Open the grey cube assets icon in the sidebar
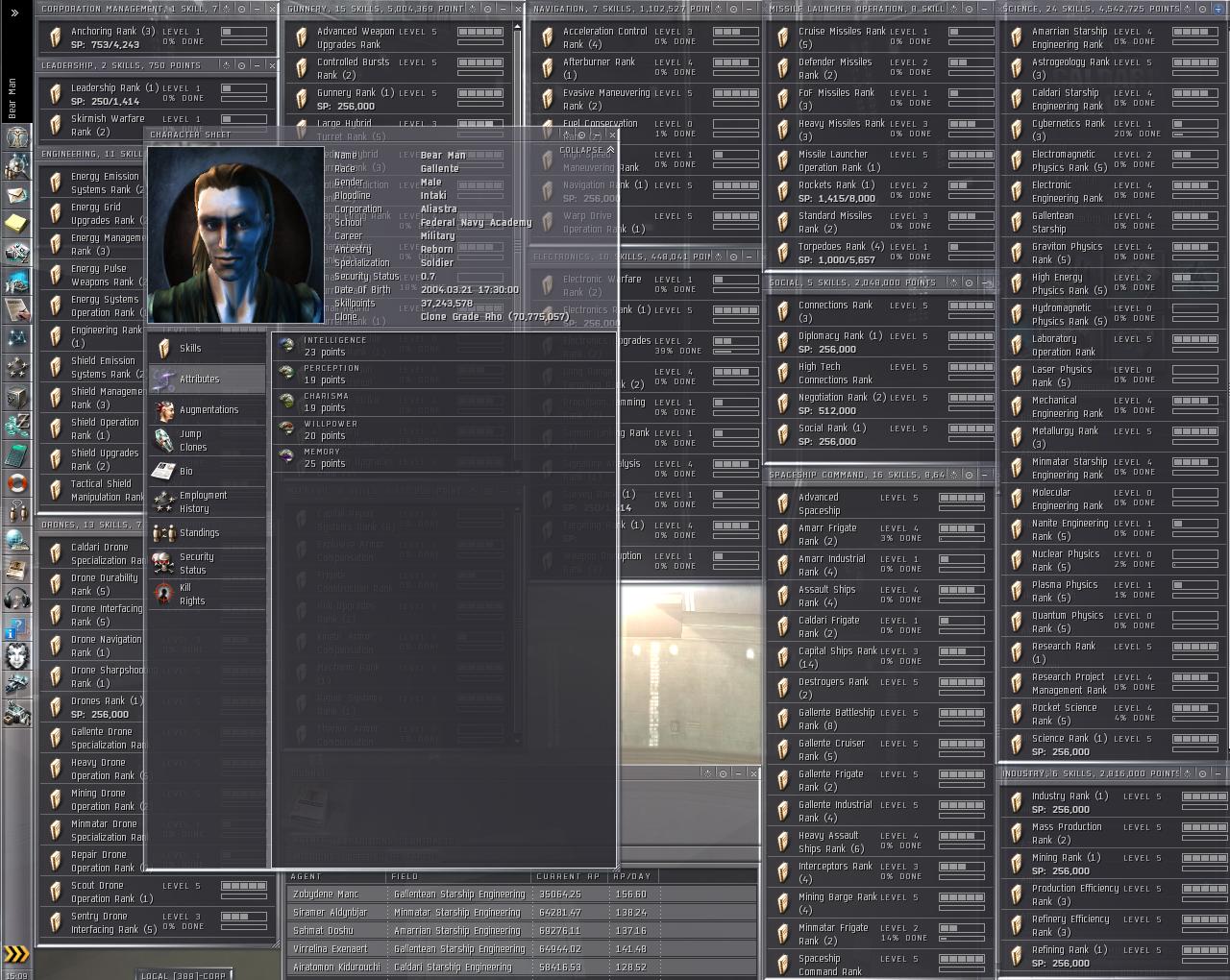The image size is (1230, 980). [x=16, y=397]
